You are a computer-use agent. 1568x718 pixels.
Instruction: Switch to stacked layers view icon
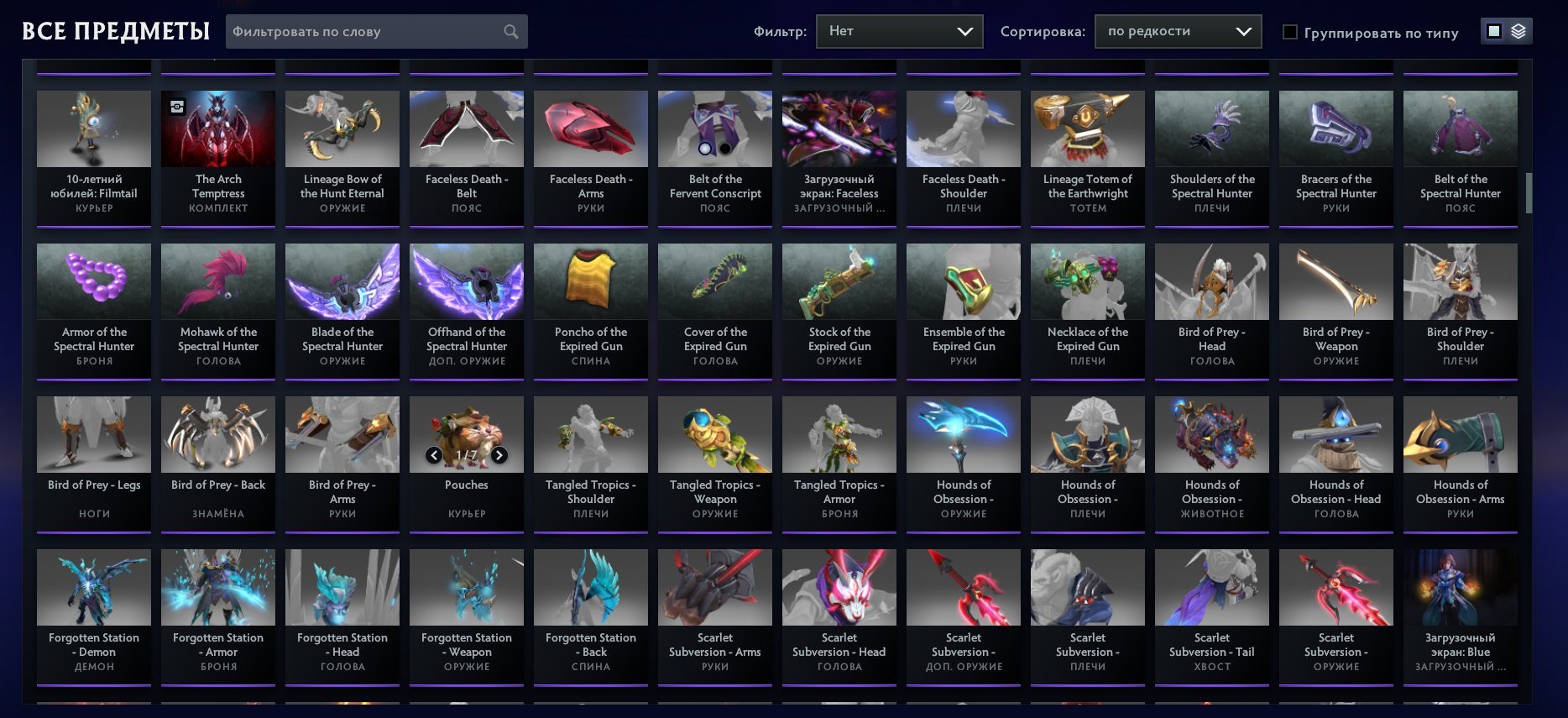coord(1518,31)
